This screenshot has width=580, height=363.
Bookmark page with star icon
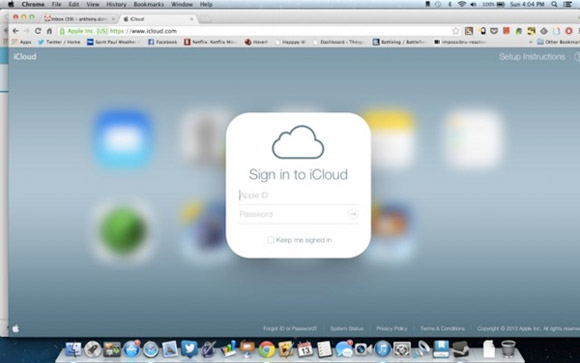click(x=455, y=31)
